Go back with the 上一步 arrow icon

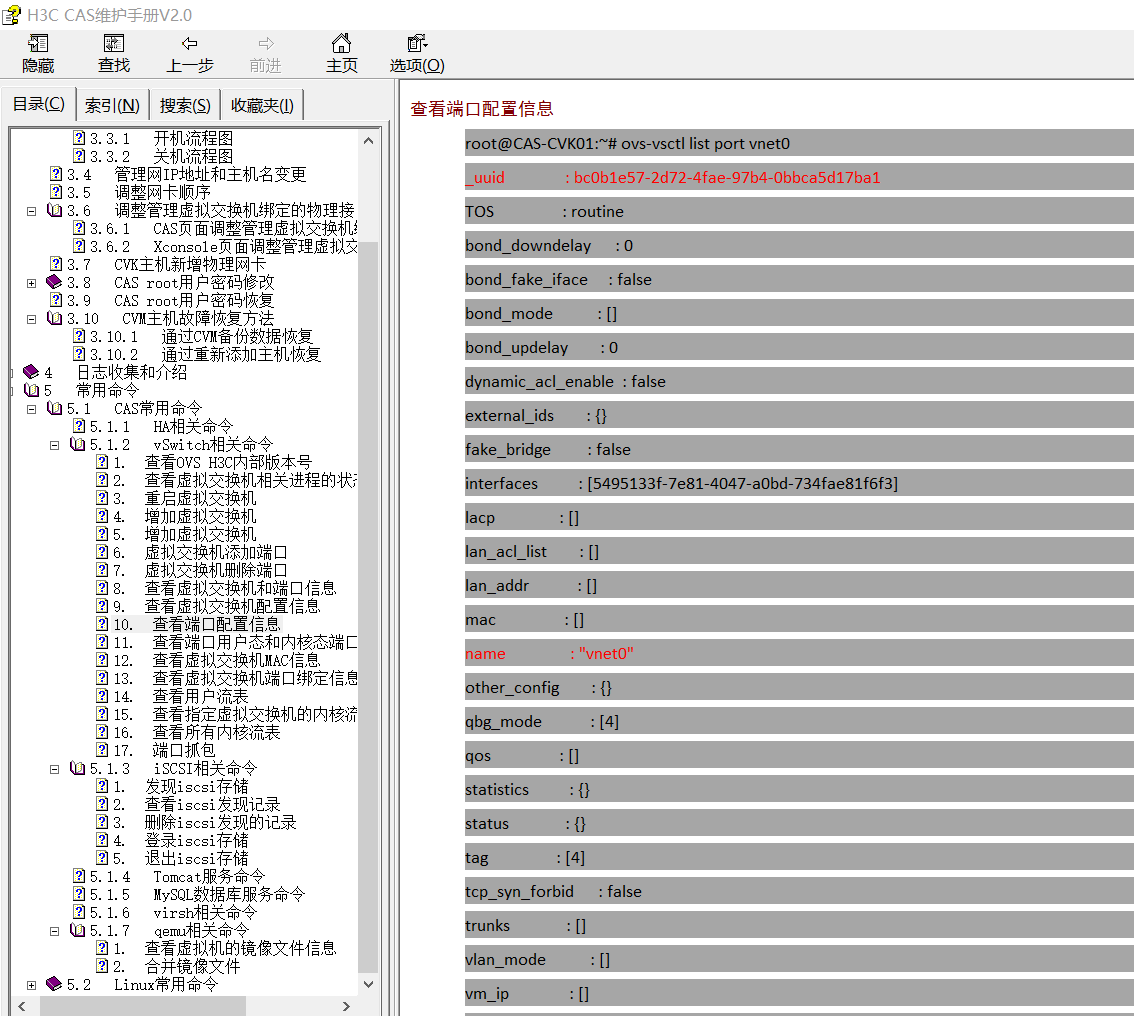[x=189, y=43]
